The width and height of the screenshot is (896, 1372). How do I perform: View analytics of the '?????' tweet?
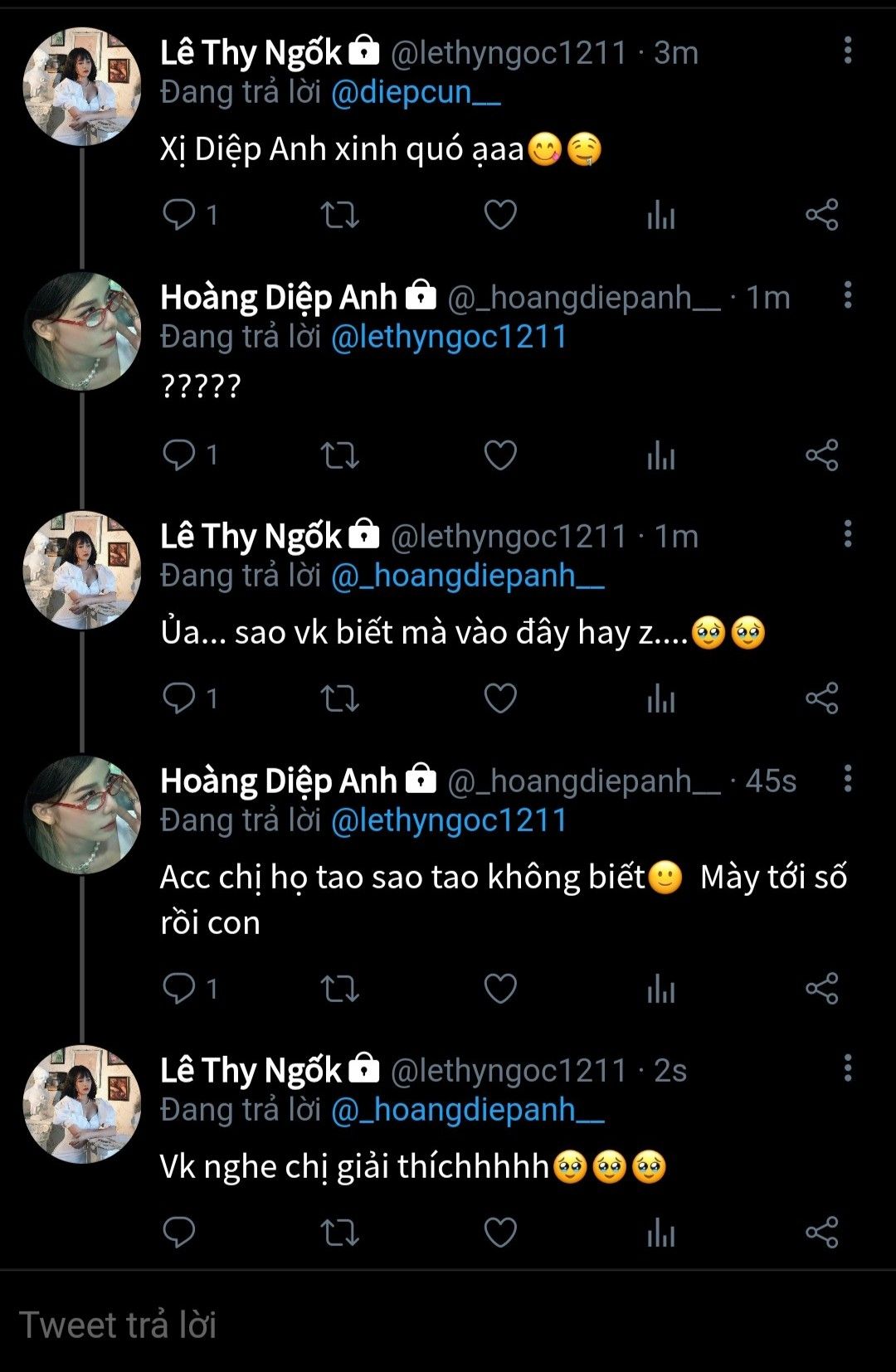pyautogui.click(x=660, y=455)
